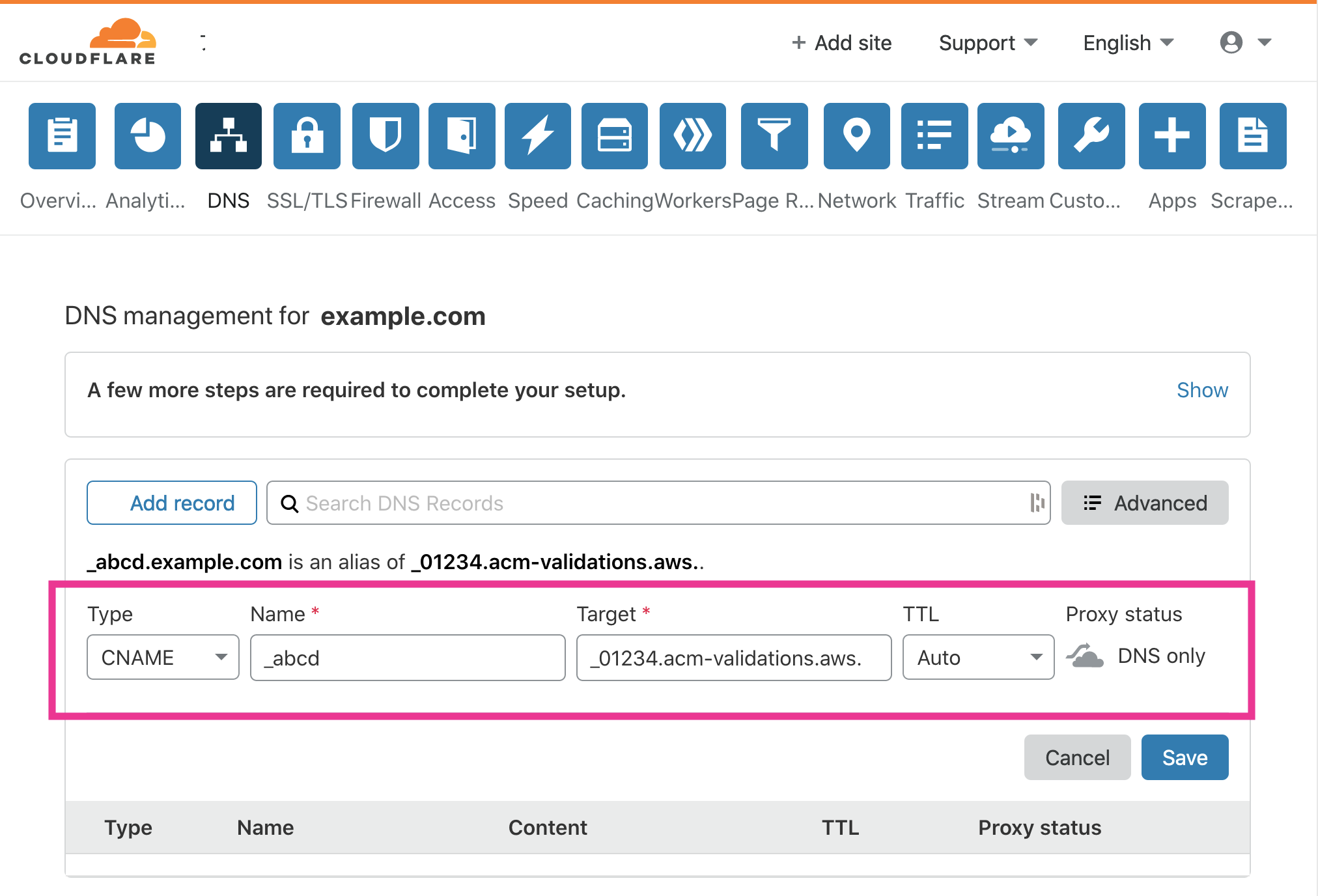Expand the TTL Auto dropdown
1318x896 pixels.
pos(978,658)
